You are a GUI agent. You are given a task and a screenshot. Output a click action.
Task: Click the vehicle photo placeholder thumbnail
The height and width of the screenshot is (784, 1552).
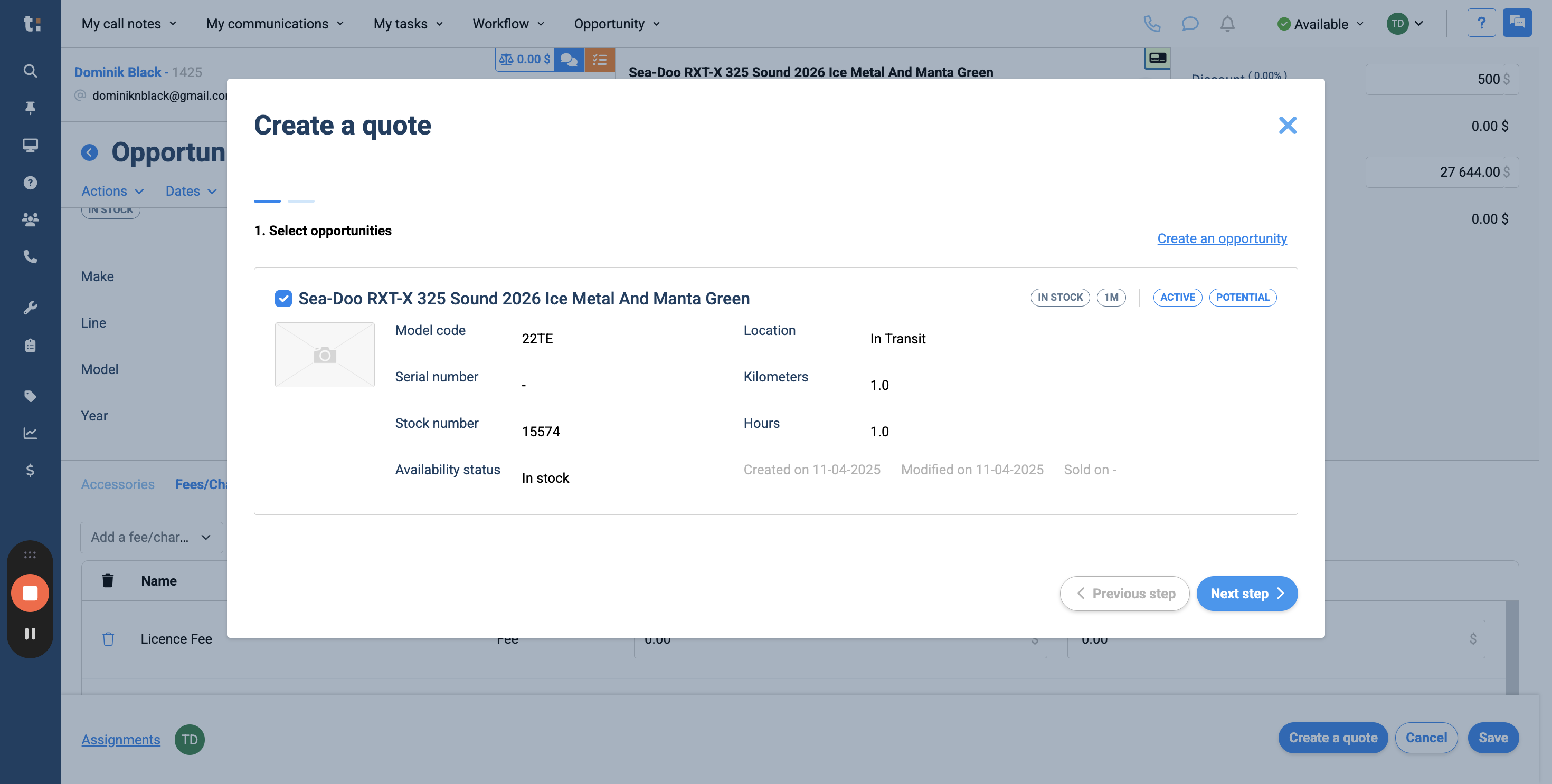click(x=325, y=355)
